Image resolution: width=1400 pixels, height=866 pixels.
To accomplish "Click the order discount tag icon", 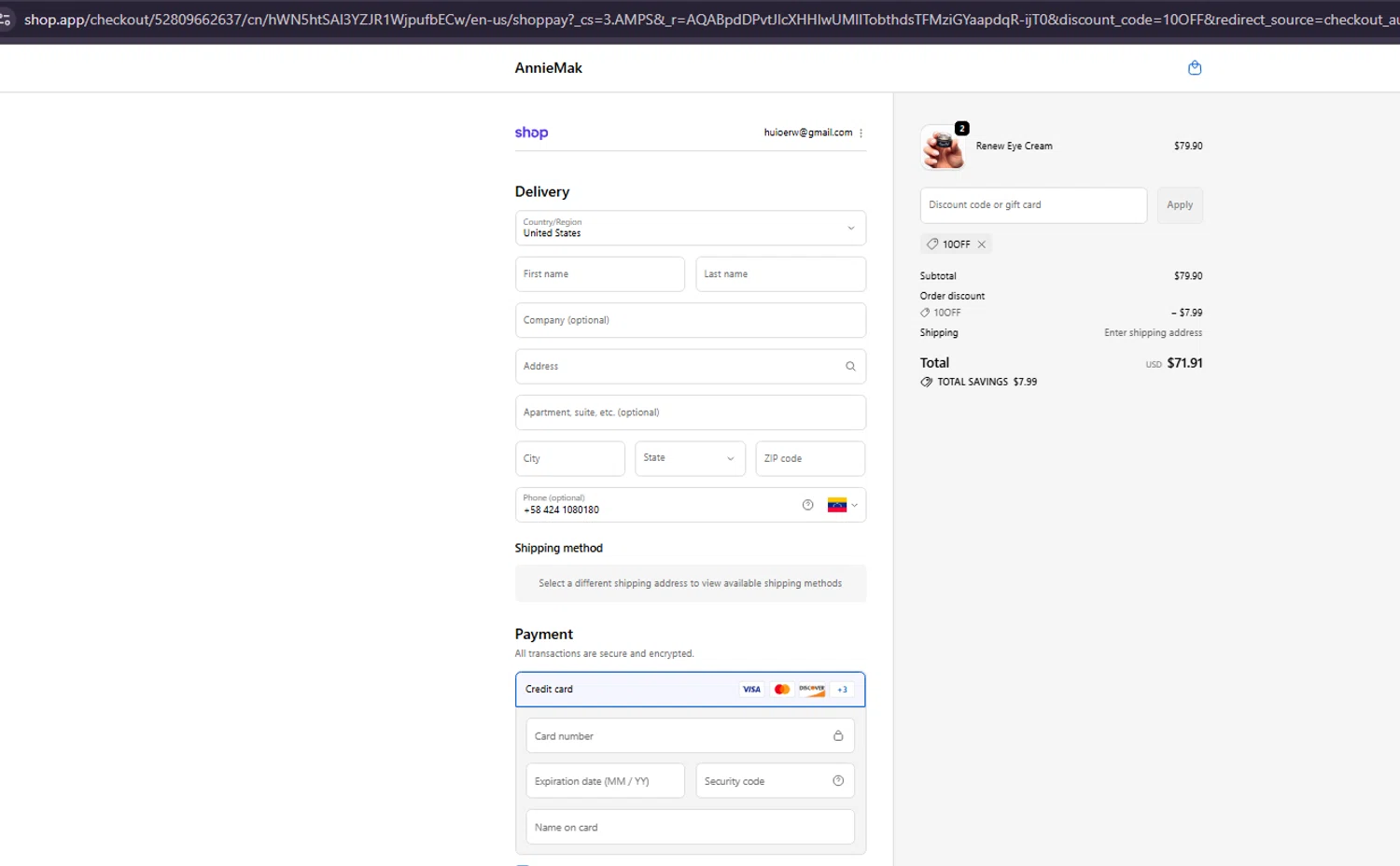I will [x=925, y=313].
